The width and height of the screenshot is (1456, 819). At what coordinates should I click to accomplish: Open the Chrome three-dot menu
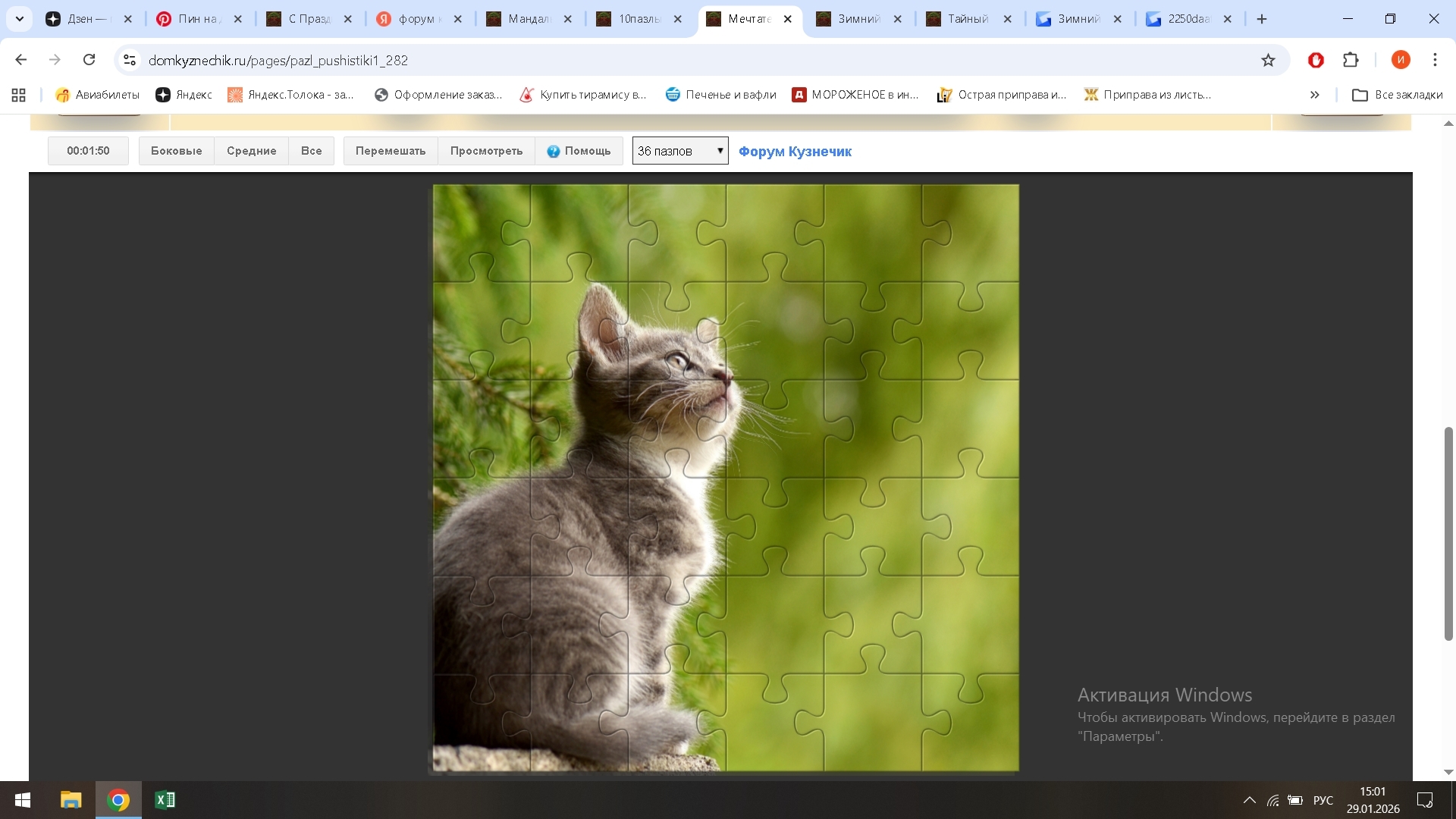pos(1435,60)
